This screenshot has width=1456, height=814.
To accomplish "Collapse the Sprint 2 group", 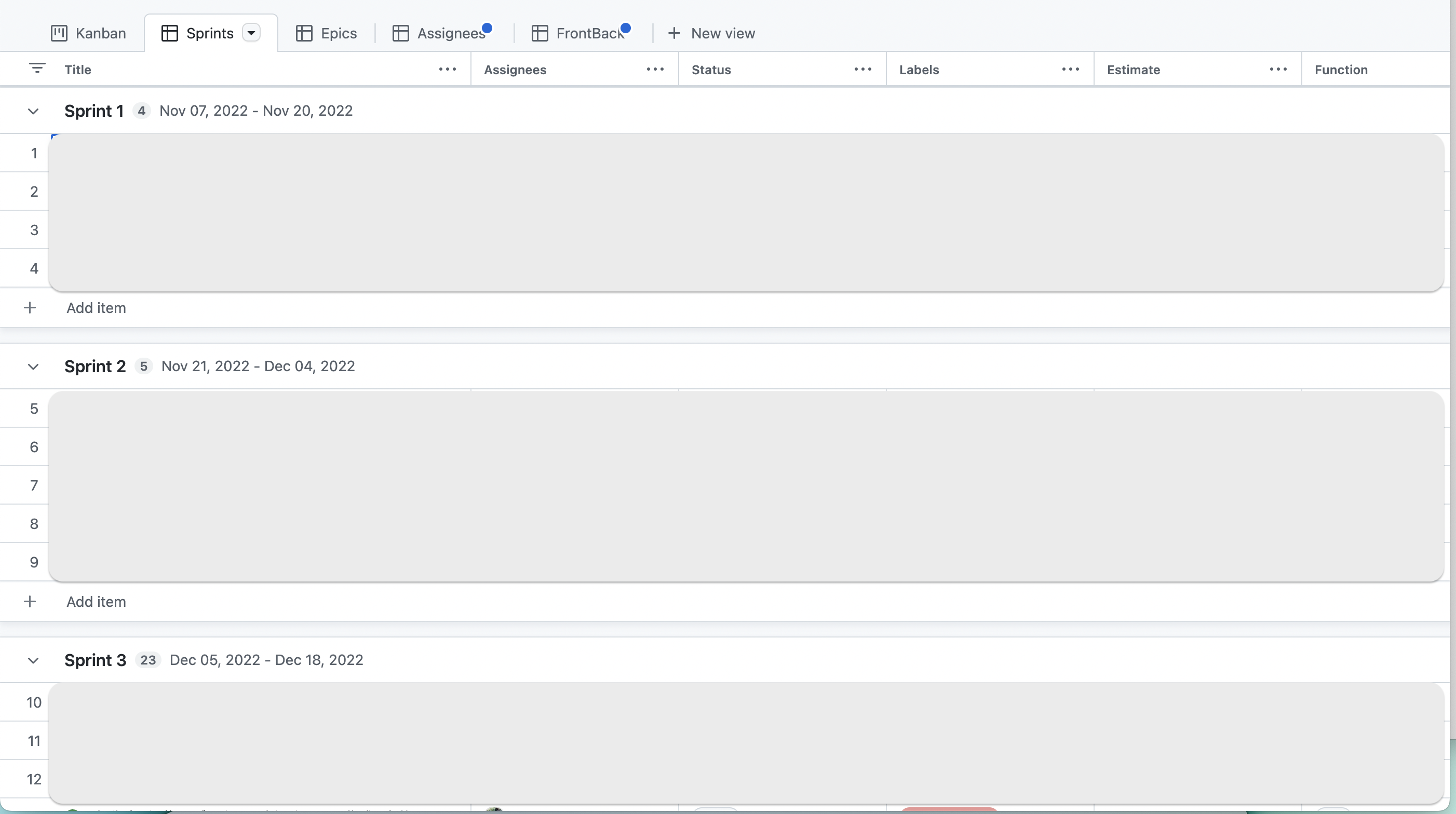I will click(33, 367).
